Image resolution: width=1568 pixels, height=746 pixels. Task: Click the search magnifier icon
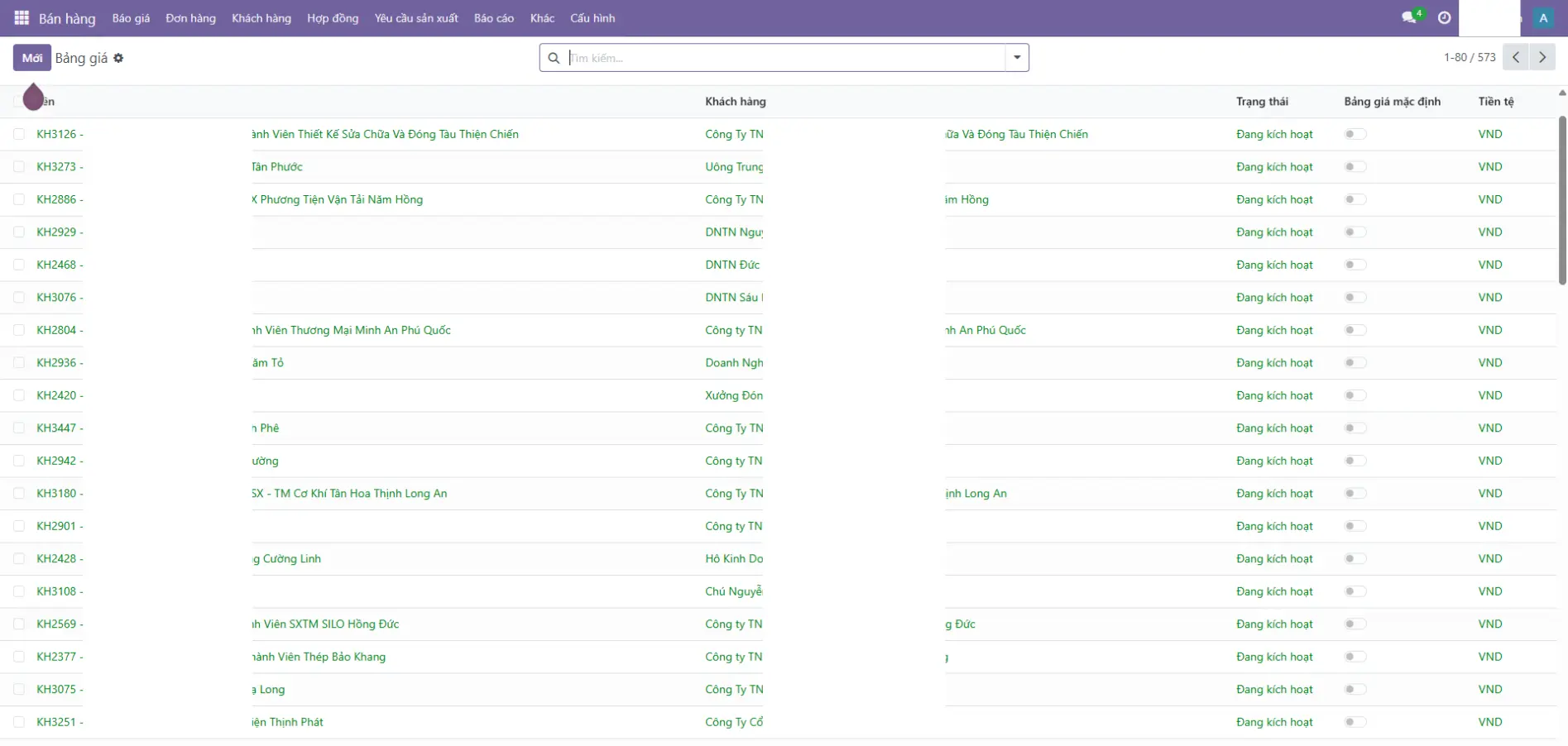click(x=554, y=58)
